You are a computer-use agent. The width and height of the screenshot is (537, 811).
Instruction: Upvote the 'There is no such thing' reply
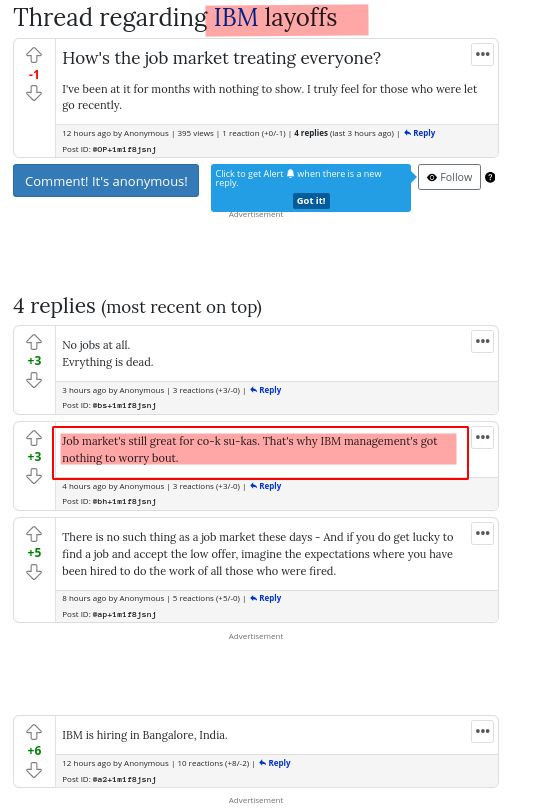tap(34, 534)
